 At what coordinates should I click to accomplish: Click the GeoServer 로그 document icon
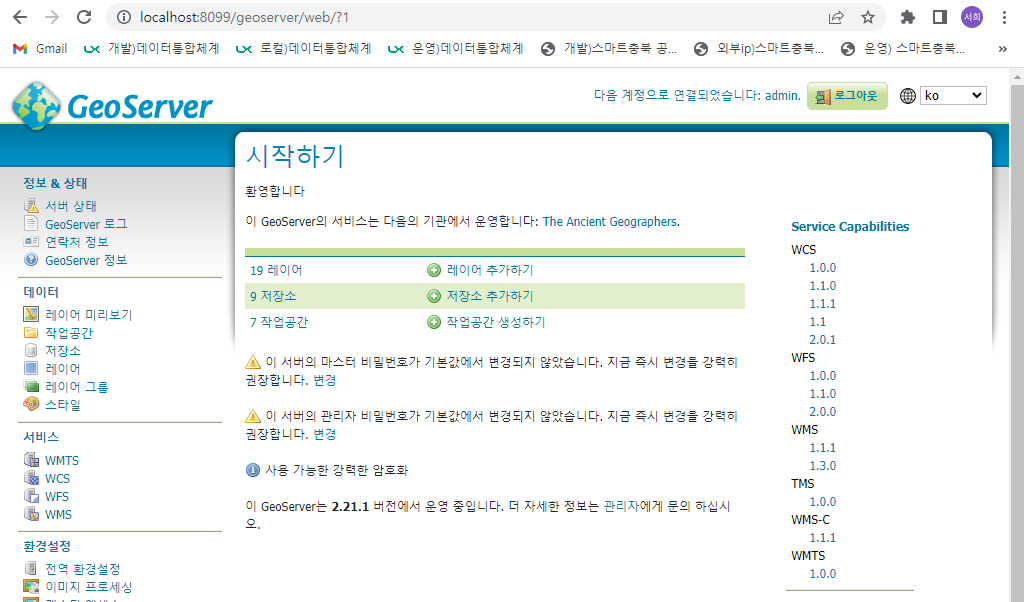31,223
